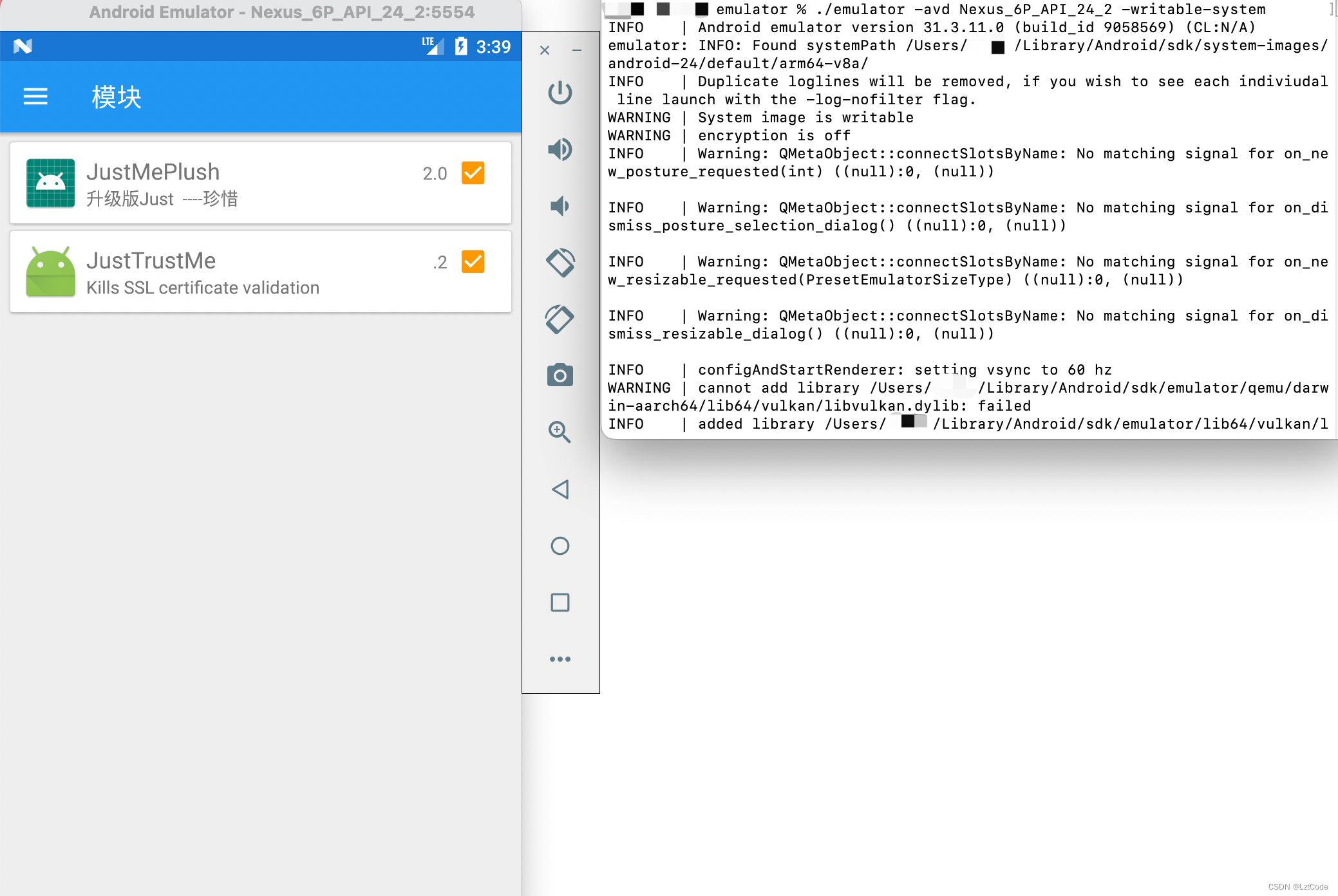Image resolution: width=1338 pixels, height=896 pixels.
Task: Click 'Kills SSL certificate validation' description
Action: (x=203, y=288)
